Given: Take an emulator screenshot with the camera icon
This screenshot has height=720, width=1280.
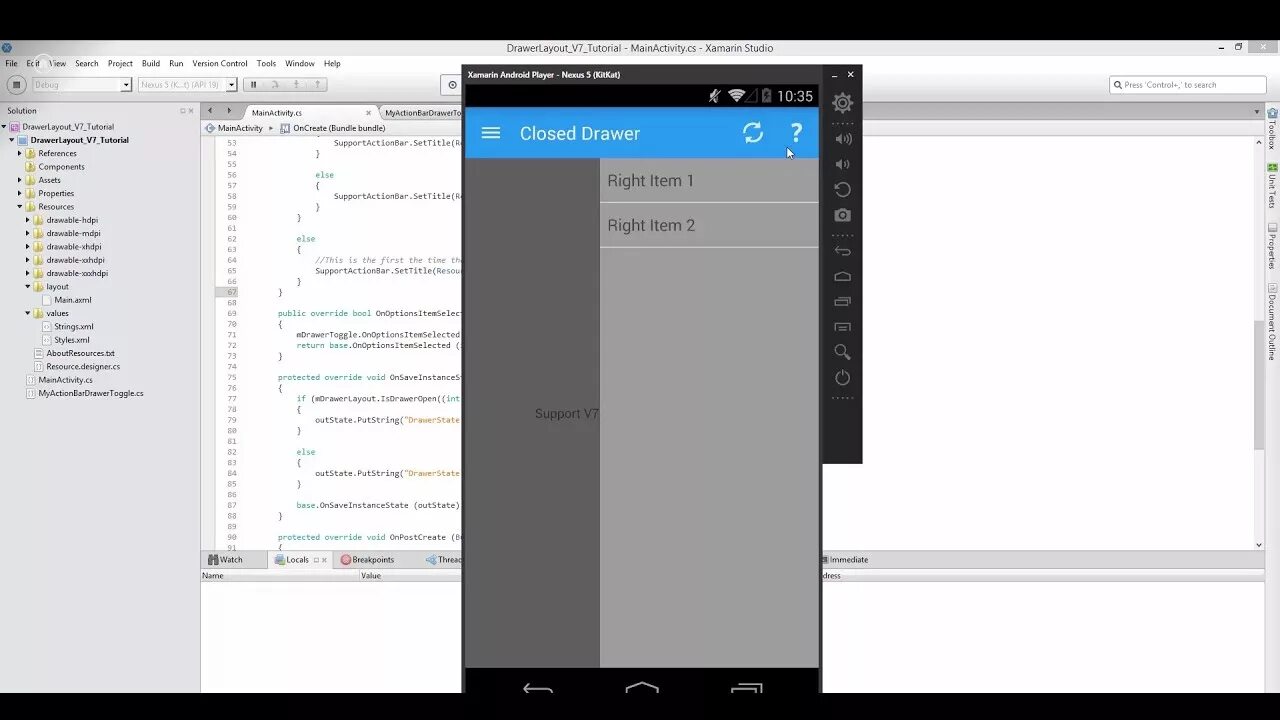Looking at the screenshot, I should click(843, 215).
